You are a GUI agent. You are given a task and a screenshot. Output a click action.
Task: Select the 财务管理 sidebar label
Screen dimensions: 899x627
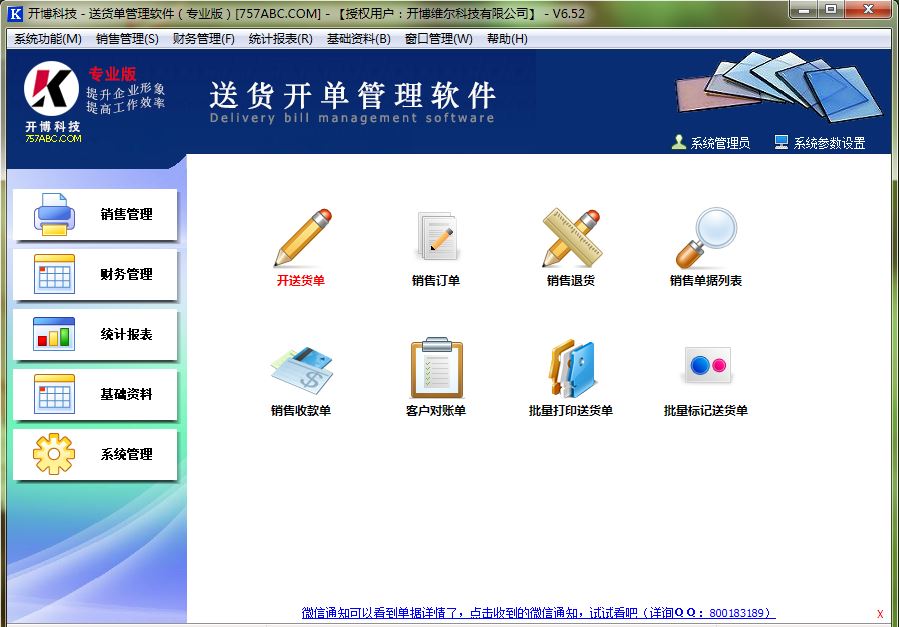coord(127,275)
